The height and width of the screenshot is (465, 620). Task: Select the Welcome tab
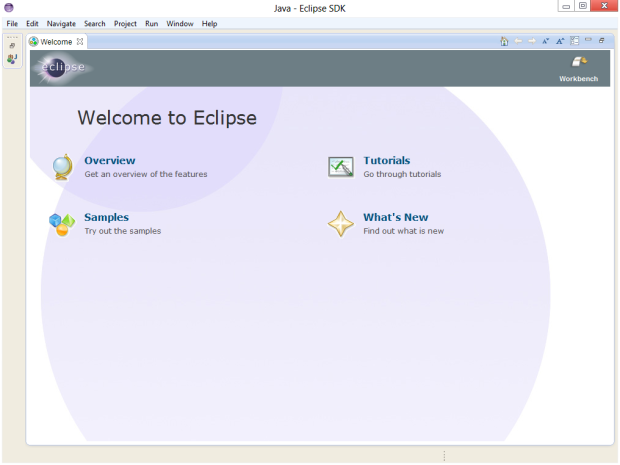[56, 42]
